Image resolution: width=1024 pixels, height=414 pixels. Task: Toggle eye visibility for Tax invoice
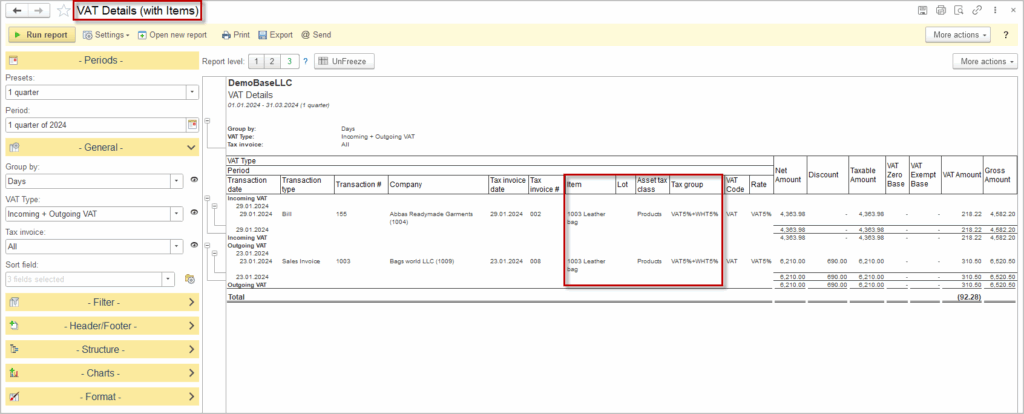[x=193, y=245]
